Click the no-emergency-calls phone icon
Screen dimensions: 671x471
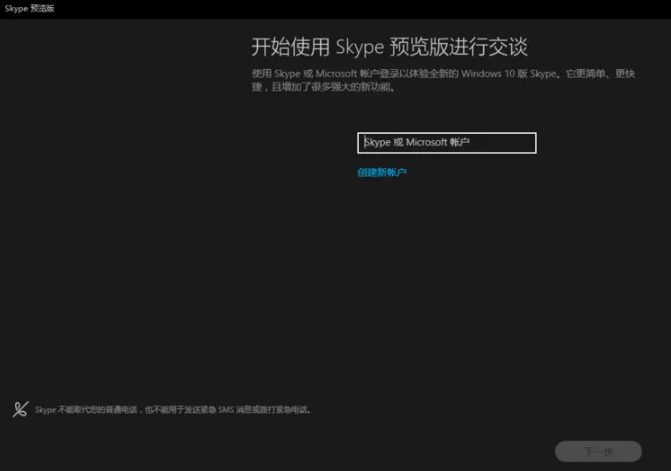click(21, 409)
